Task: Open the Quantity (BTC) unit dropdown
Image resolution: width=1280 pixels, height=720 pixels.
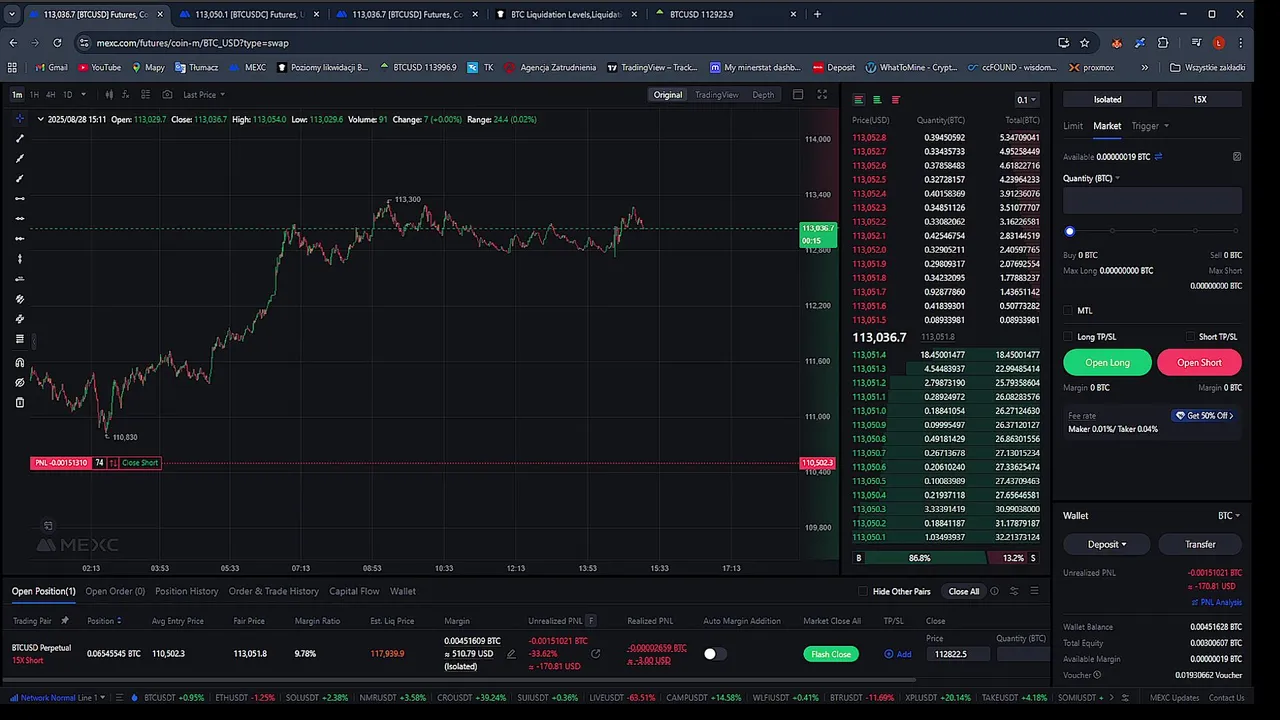Action: click(x=1091, y=178)
